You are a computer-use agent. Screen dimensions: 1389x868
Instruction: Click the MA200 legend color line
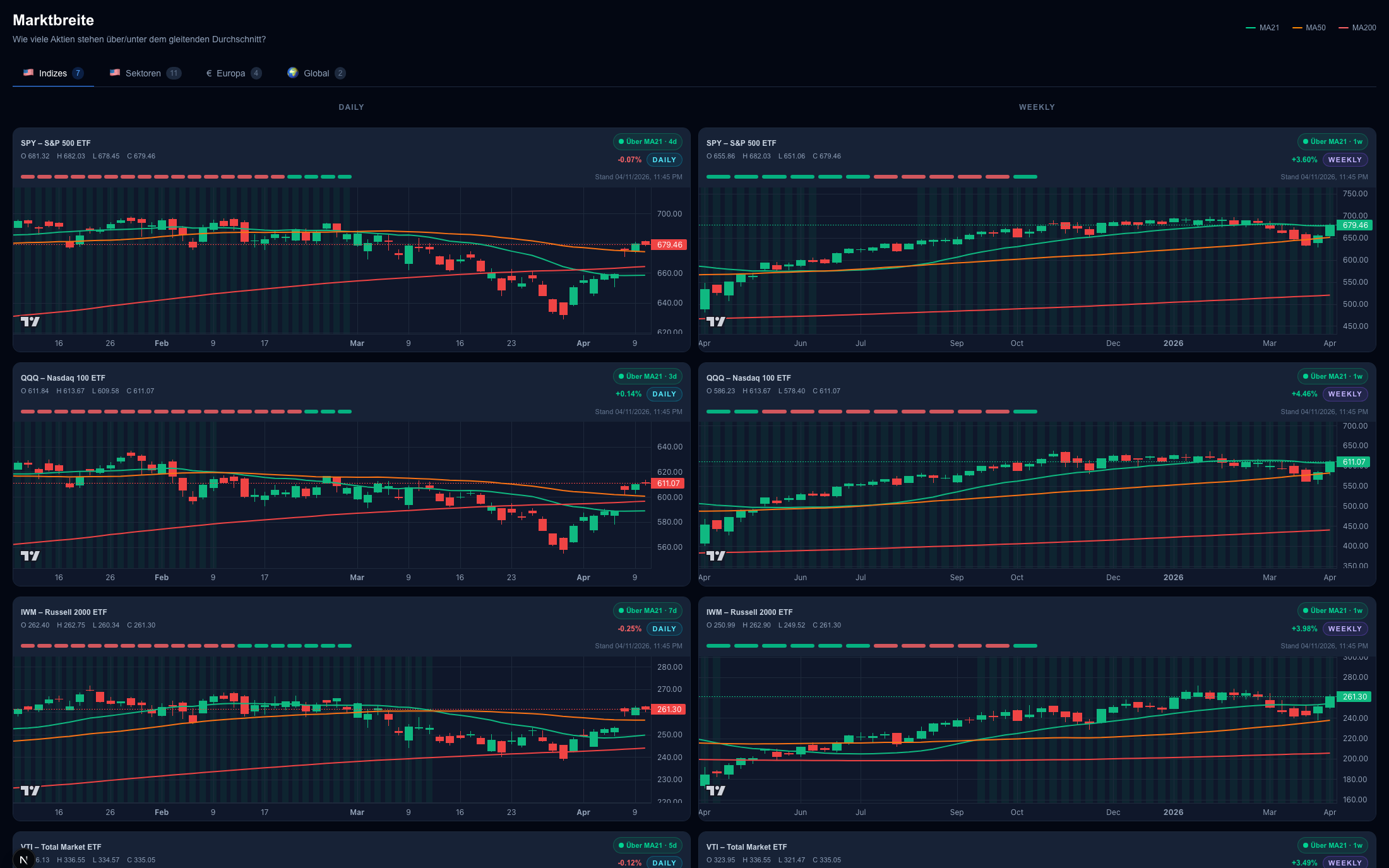click(x=1343, y=28)
